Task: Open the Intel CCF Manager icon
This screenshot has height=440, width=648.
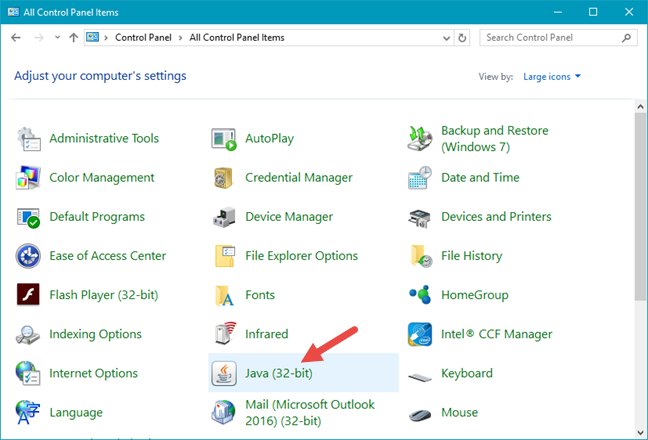Action: pyautogui.click(x=420, y=334)
